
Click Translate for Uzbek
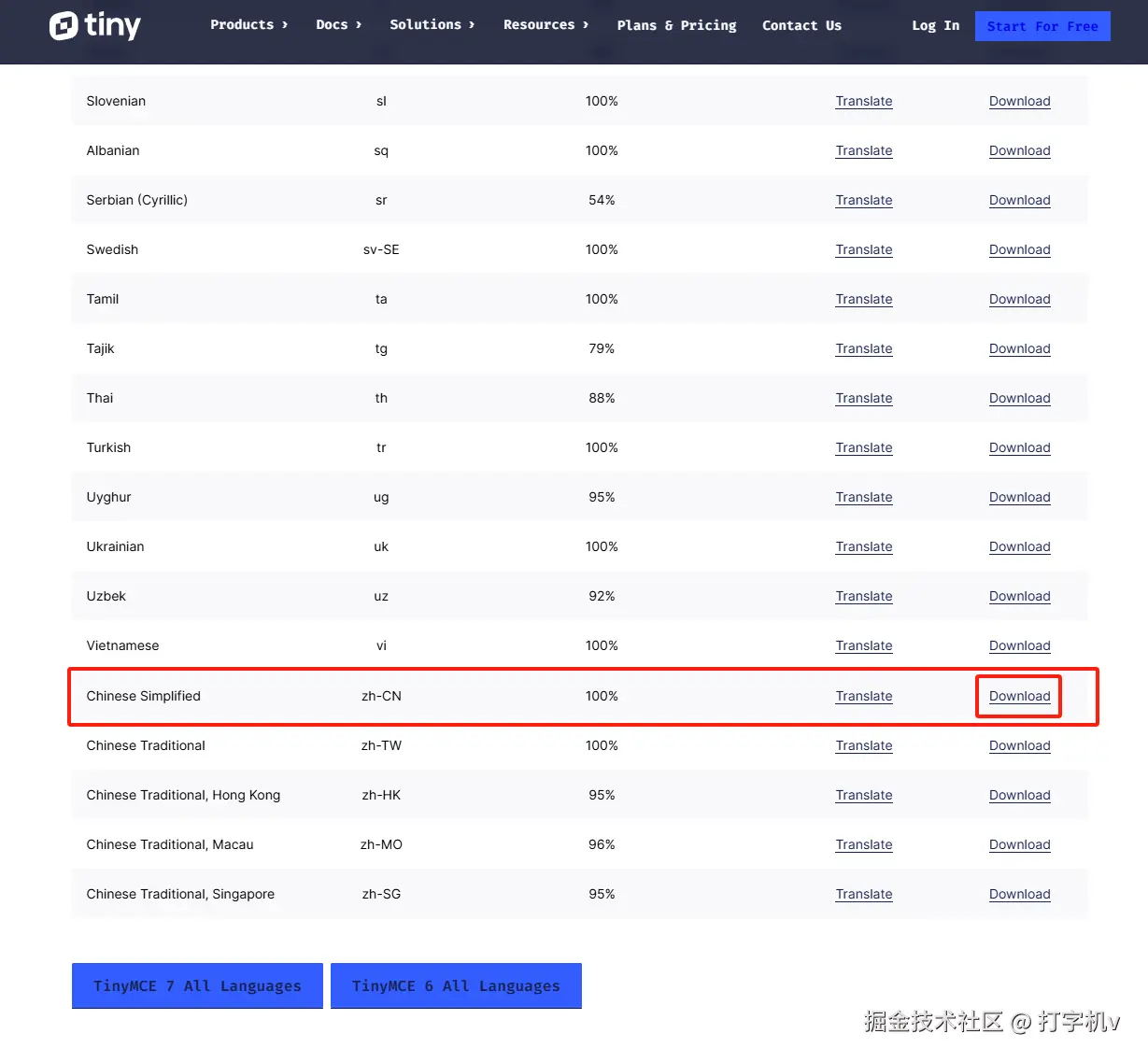pyautogui.click(x=864, y=596)
